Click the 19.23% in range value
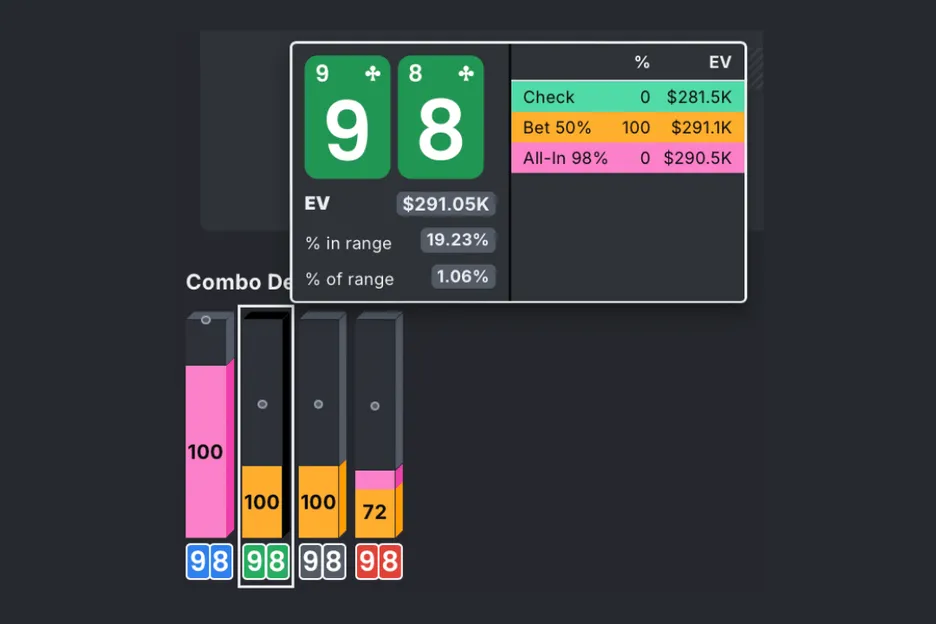The height and width of the screenshot is (624, 936). tap(457, 241)
